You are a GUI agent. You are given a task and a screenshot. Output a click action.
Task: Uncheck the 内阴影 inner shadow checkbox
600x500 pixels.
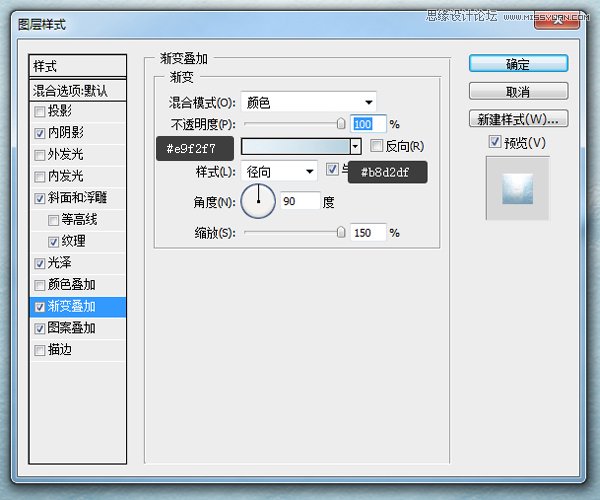pyautogui.click(x=39, y=133)
